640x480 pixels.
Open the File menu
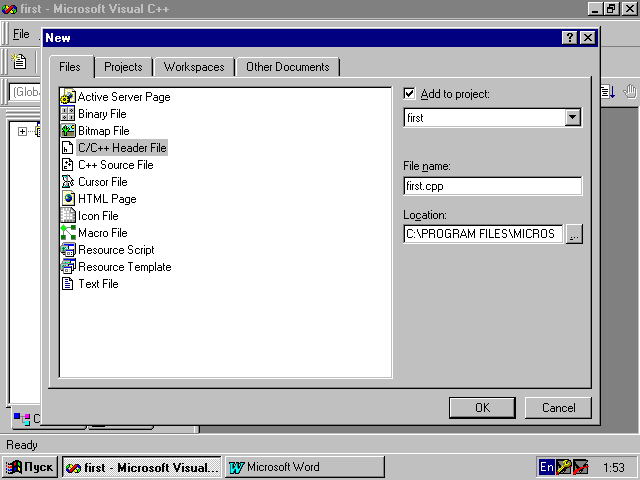point(21,34)
